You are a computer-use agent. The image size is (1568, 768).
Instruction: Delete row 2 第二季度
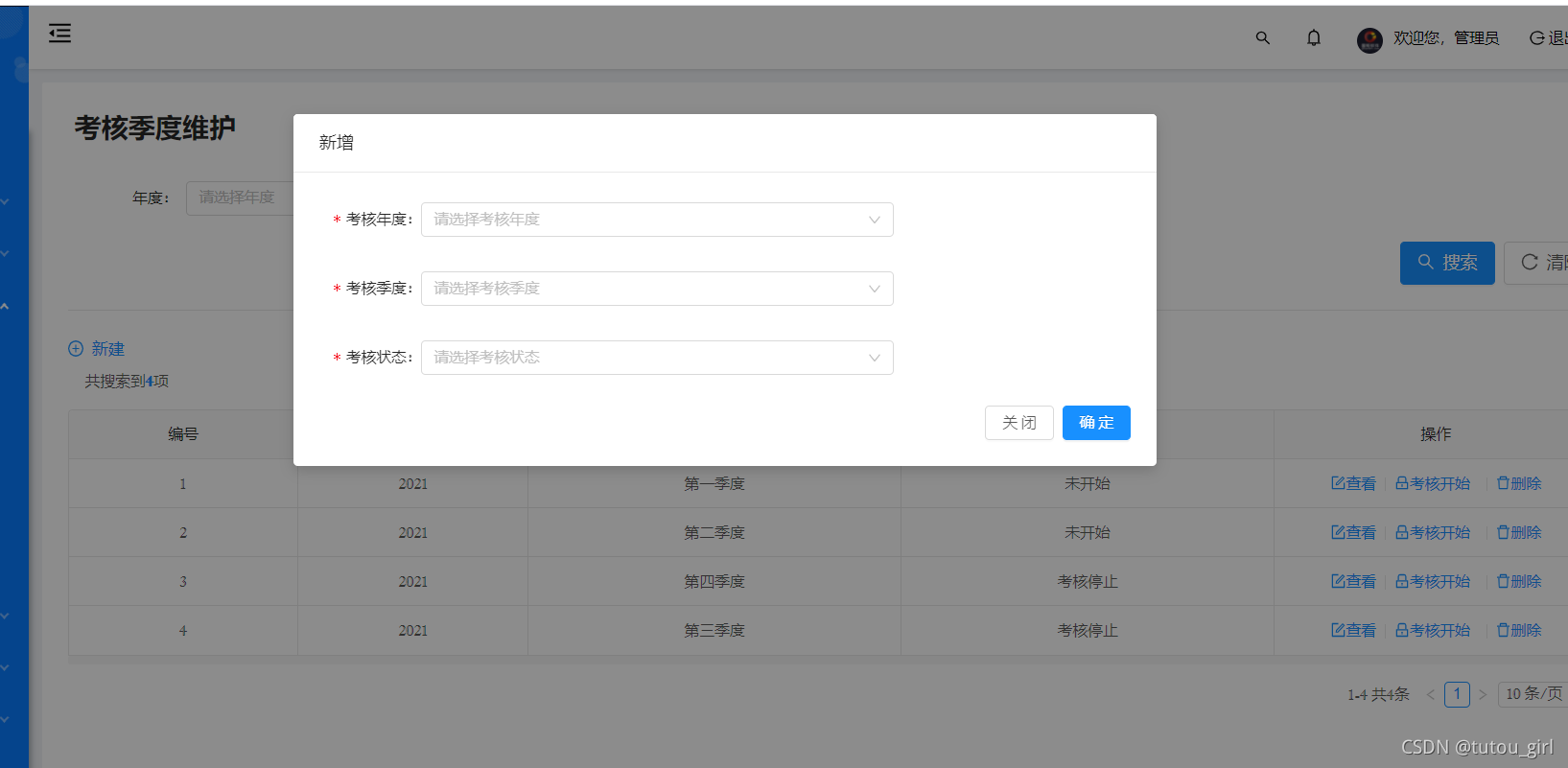coord(1519,533)
